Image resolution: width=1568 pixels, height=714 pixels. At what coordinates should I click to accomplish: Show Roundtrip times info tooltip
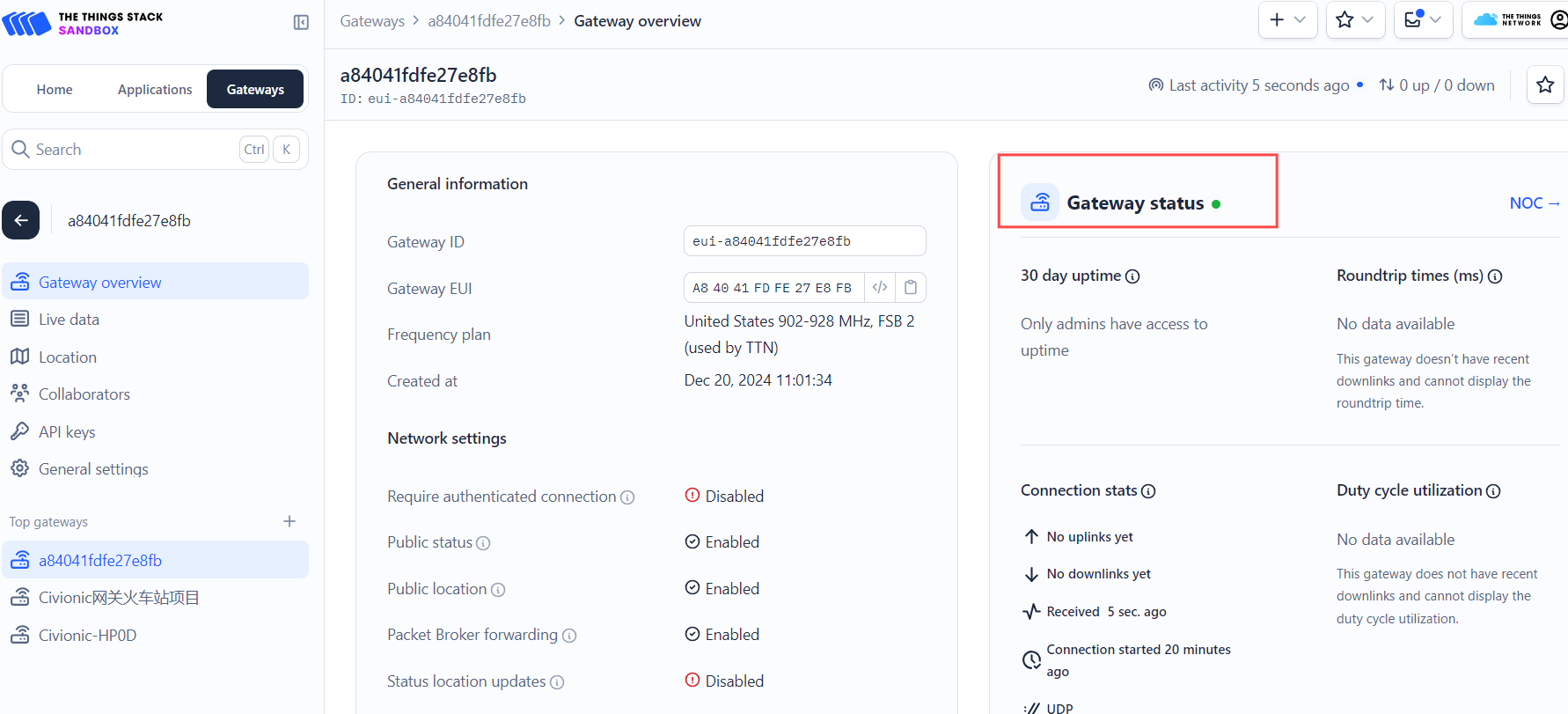[1495, 276]
